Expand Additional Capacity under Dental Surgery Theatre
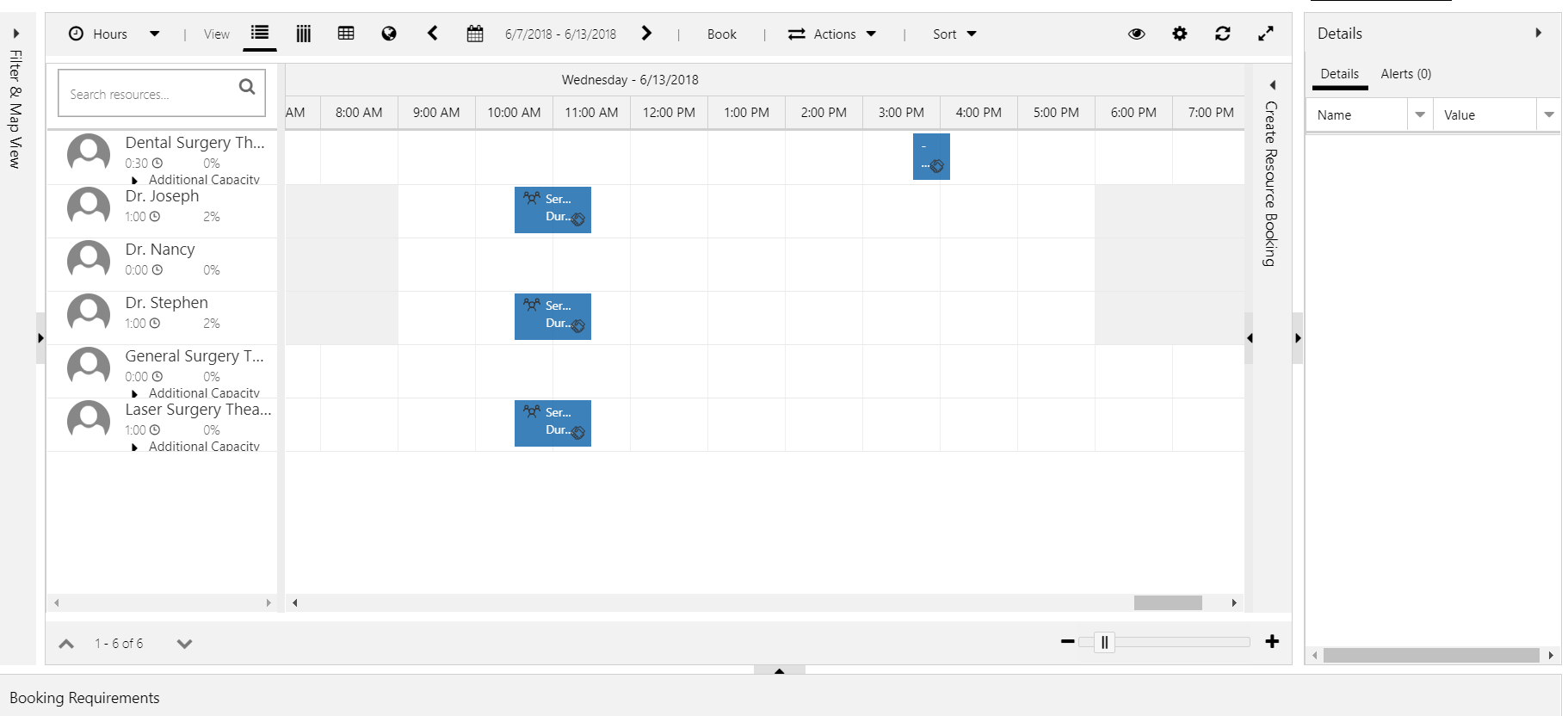Screen dimensions: 1568x716 coord(134,180)
